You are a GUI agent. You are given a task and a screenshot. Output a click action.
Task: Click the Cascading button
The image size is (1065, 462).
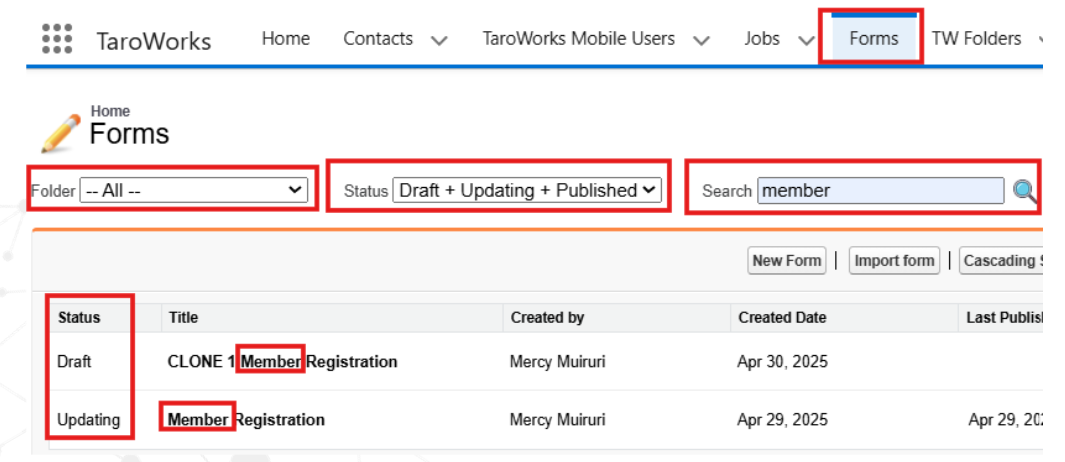1001,261
